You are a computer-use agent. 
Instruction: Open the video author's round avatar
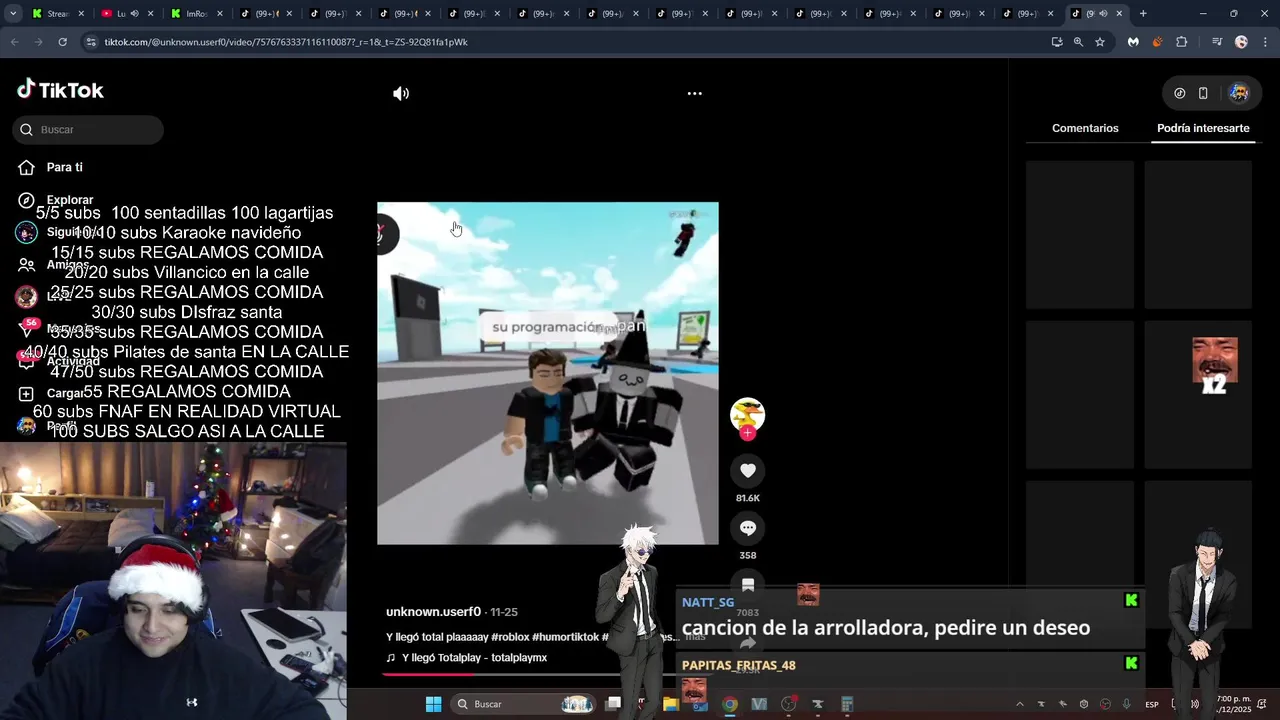(748, 414)
